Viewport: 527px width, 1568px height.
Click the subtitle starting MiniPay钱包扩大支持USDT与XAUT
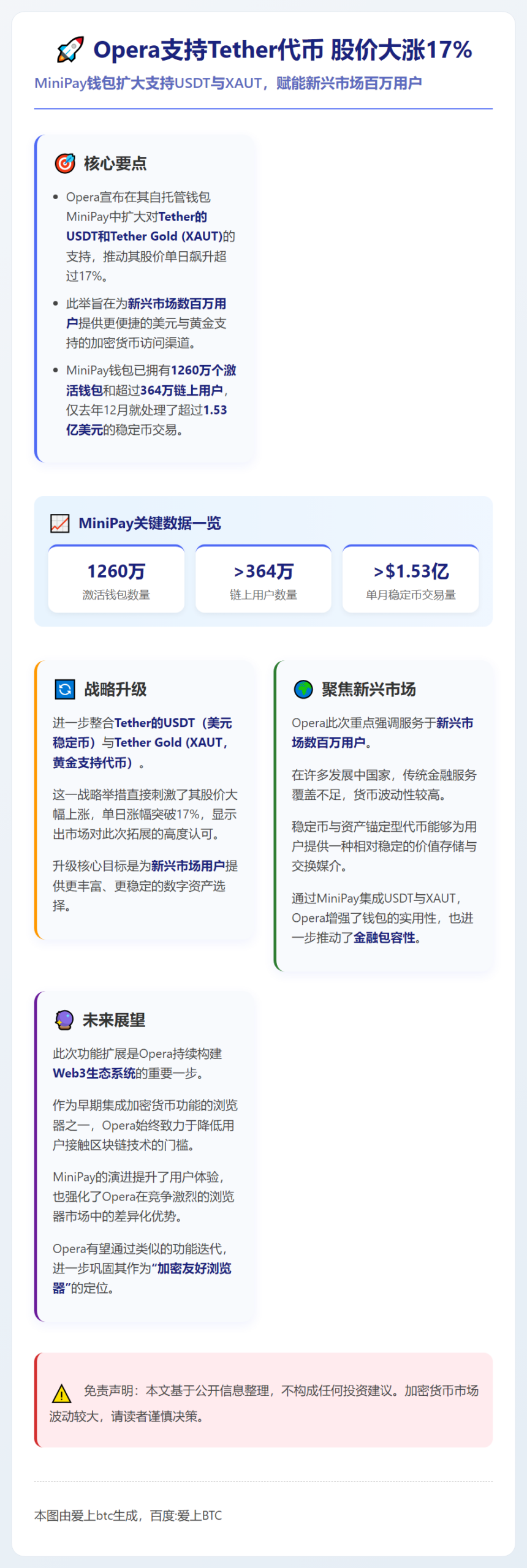228,83
